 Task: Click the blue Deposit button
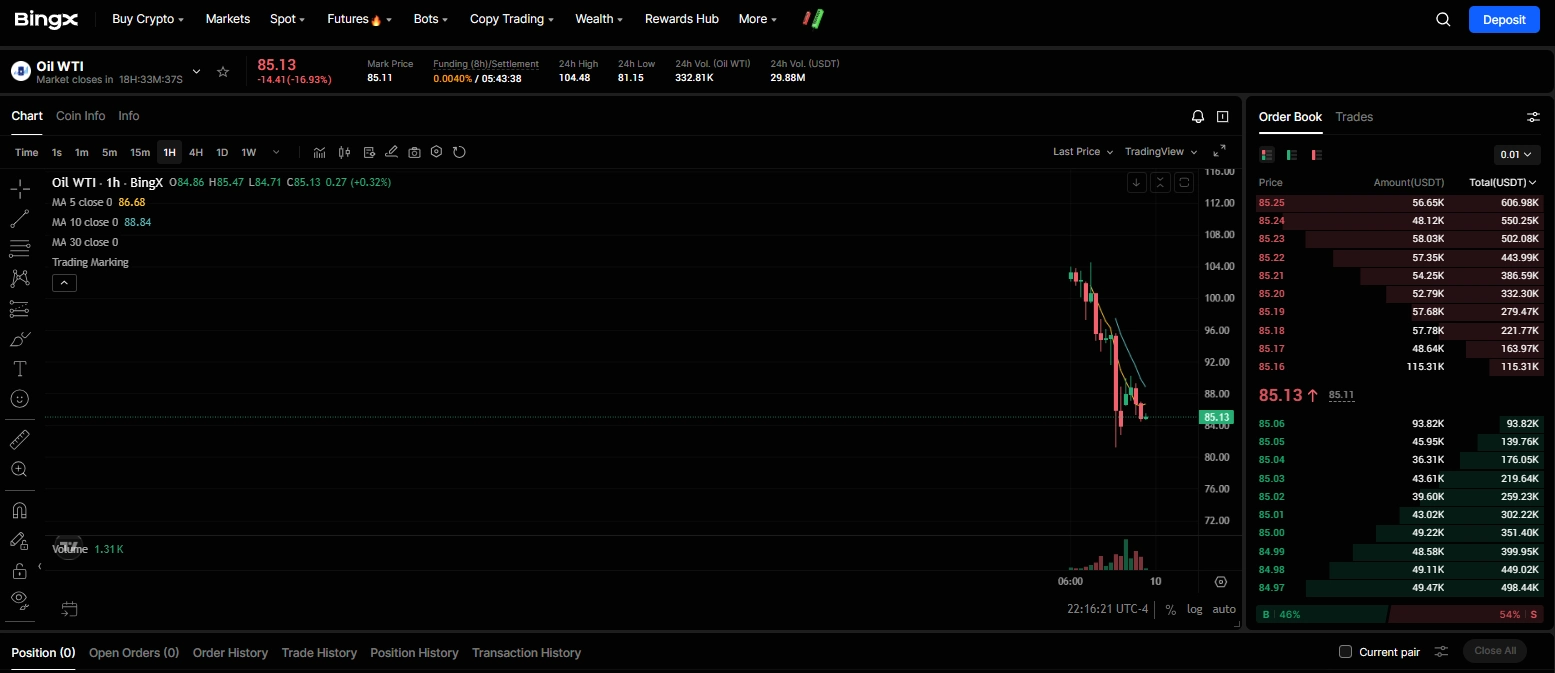pos(1504,19)
